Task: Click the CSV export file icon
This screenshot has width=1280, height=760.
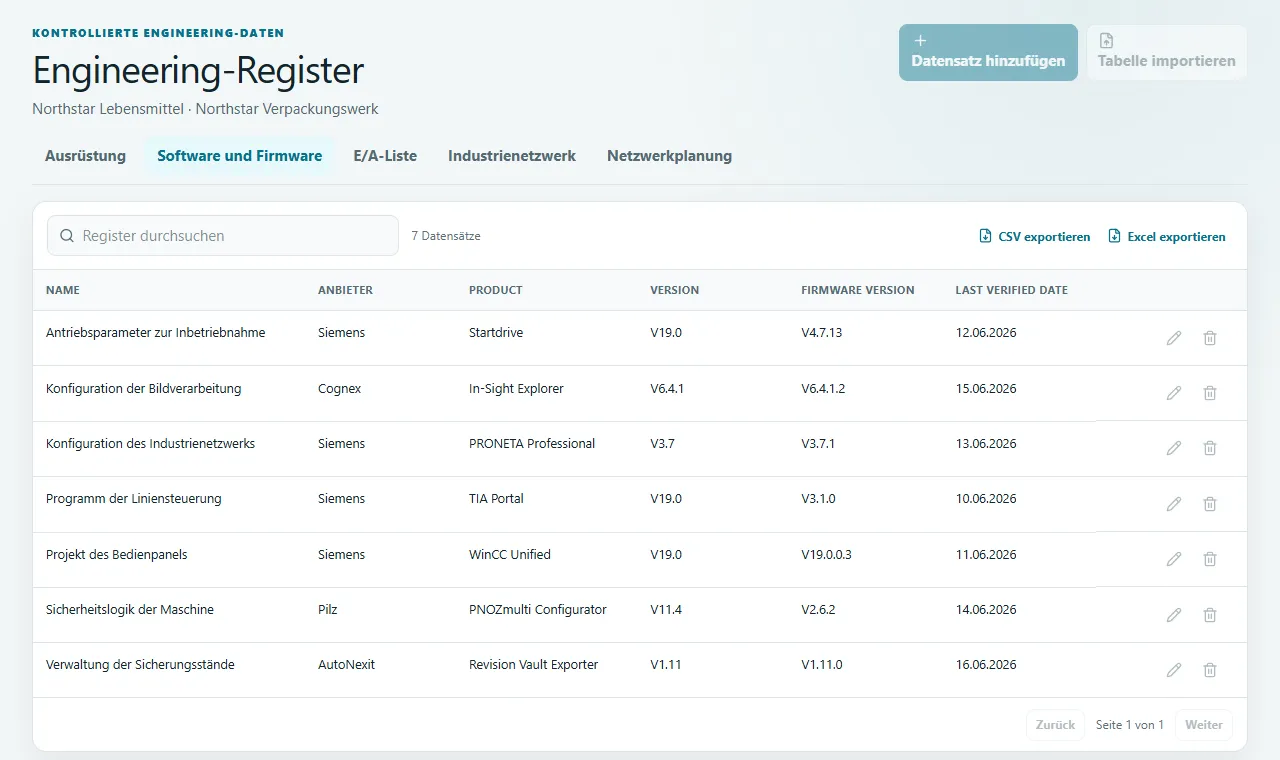Action: (985, 237)
